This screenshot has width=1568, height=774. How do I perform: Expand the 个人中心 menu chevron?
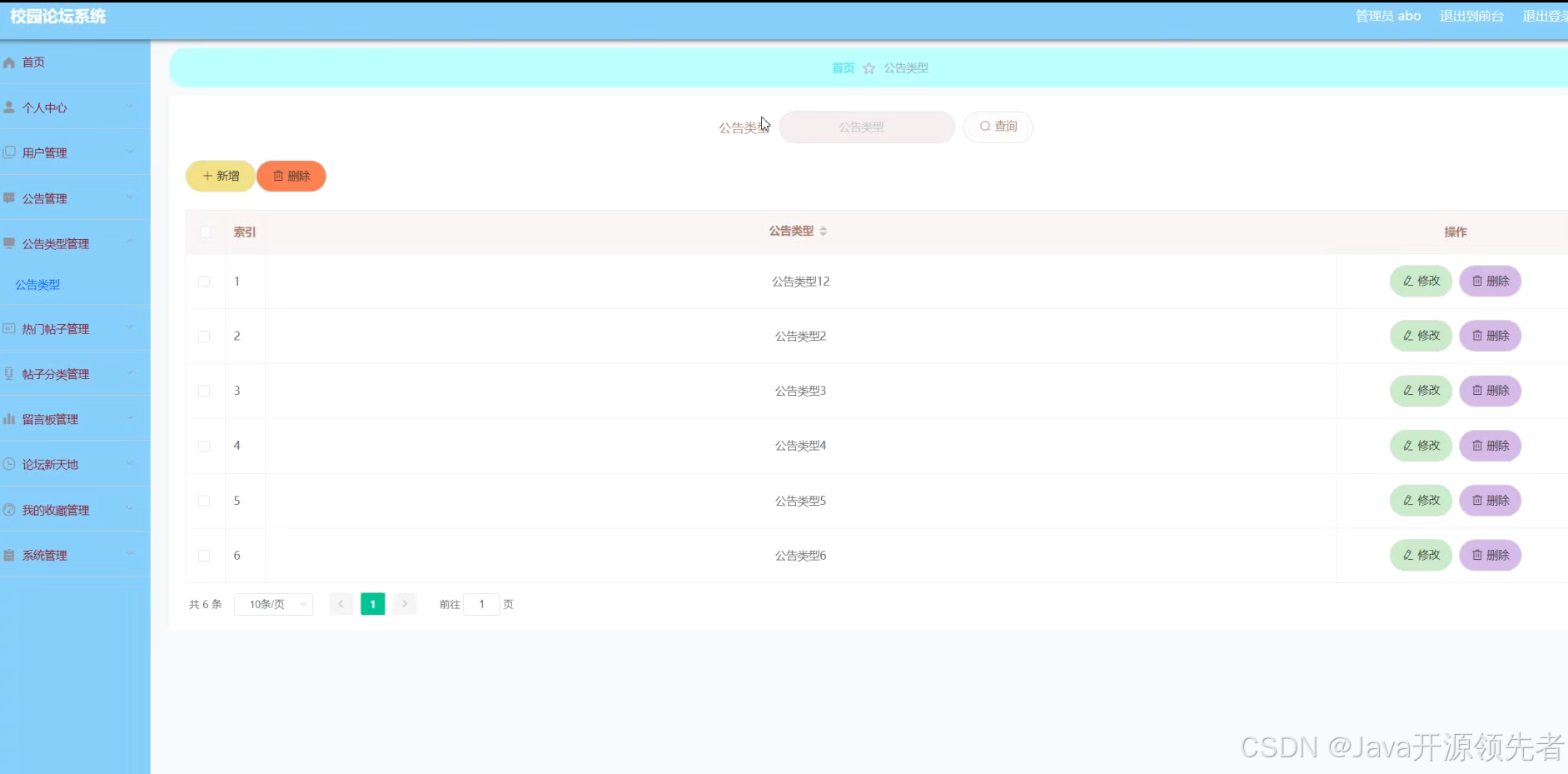pyautogui.click(x=130, y=107)
